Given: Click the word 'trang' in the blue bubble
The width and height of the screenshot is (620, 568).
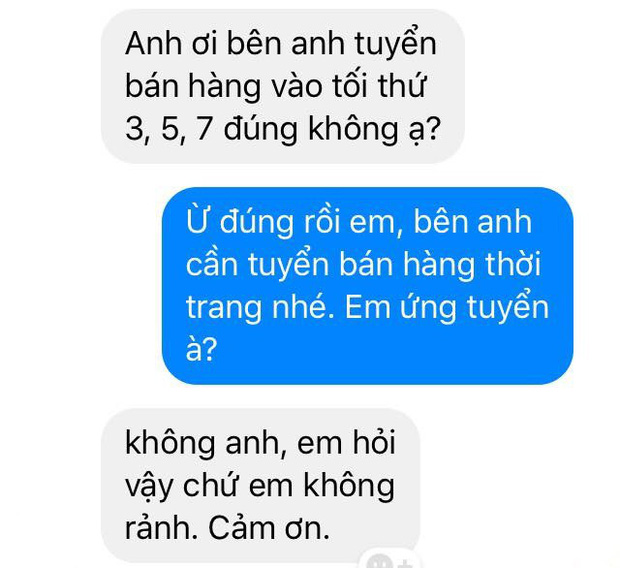Looking at the screenshot, I should (x=224, y=309).
